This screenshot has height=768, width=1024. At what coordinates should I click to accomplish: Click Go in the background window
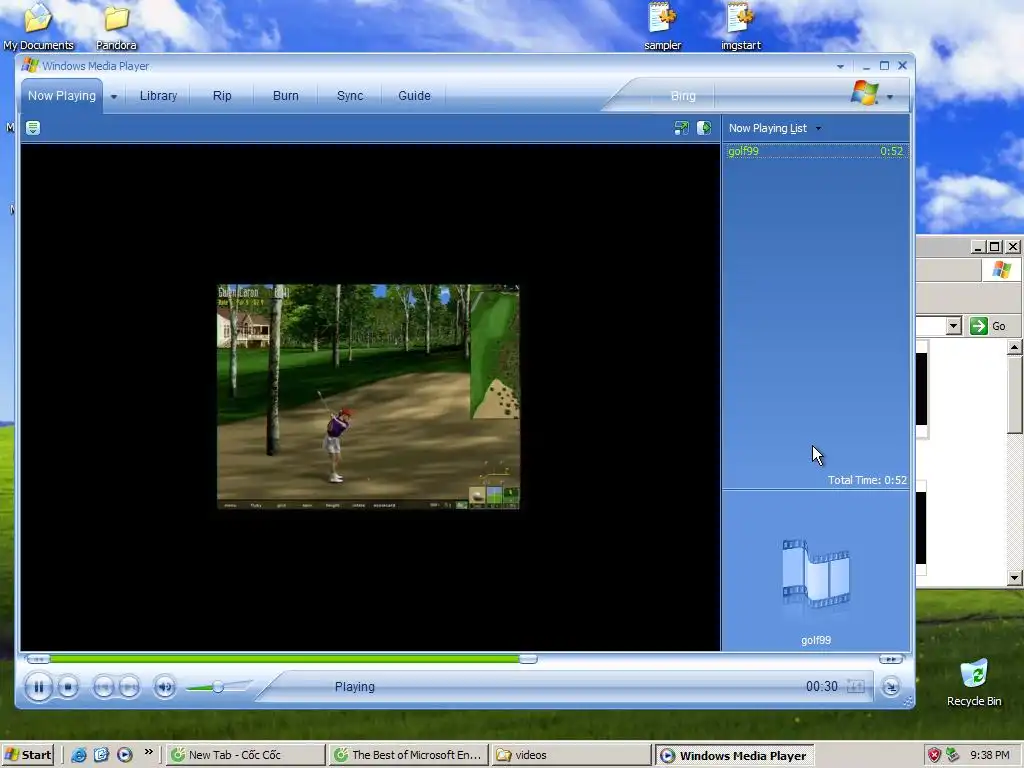(x=989, y=326)
